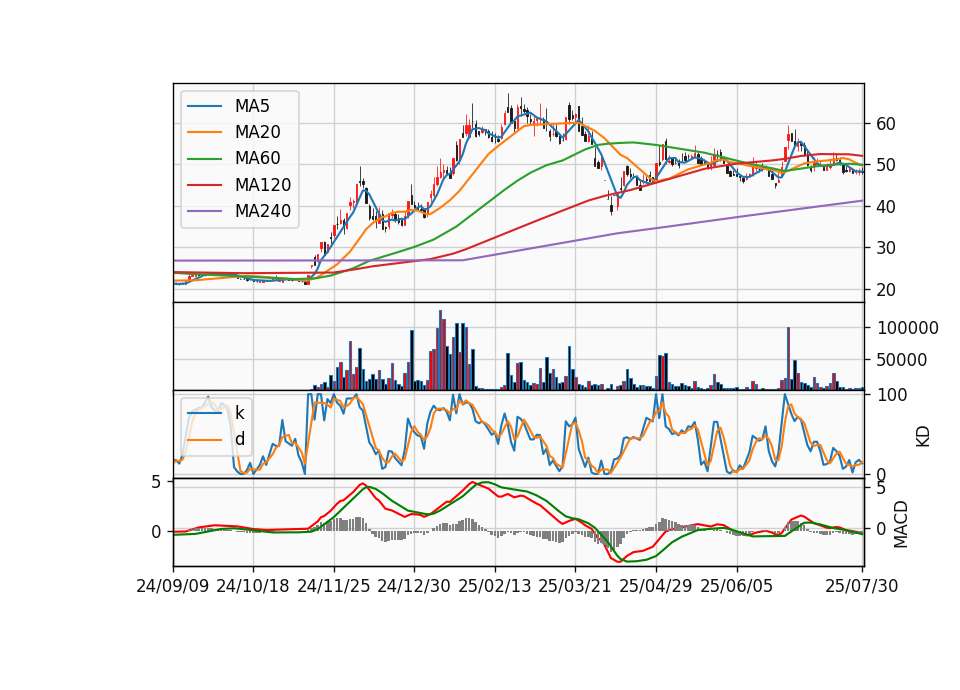Click the price axis value 40

point(885,207)
